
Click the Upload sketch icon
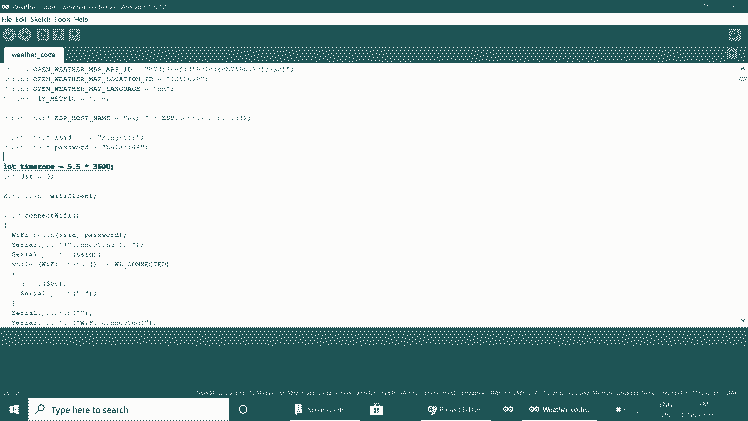tap(24, 34)
